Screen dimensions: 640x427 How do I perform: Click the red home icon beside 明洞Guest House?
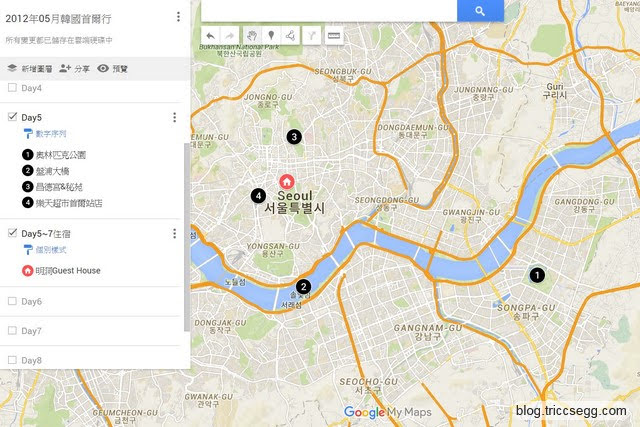coord(27,270)
